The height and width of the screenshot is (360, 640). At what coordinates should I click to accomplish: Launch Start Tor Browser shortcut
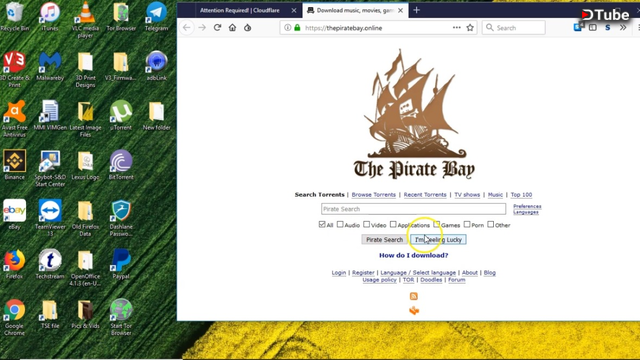point(121,318)
